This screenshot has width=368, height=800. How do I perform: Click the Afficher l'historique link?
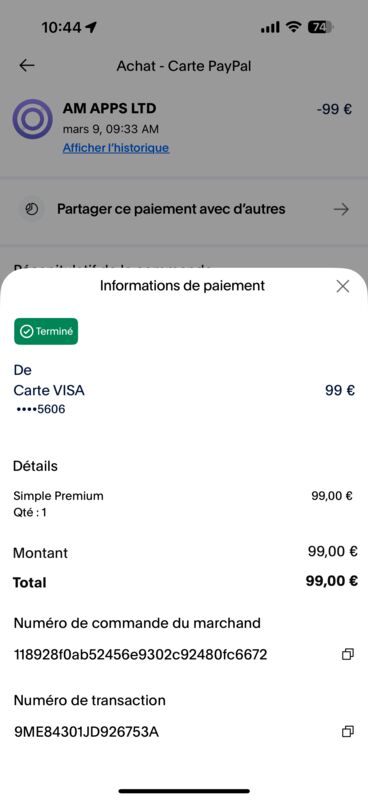[x=116, y=148]
